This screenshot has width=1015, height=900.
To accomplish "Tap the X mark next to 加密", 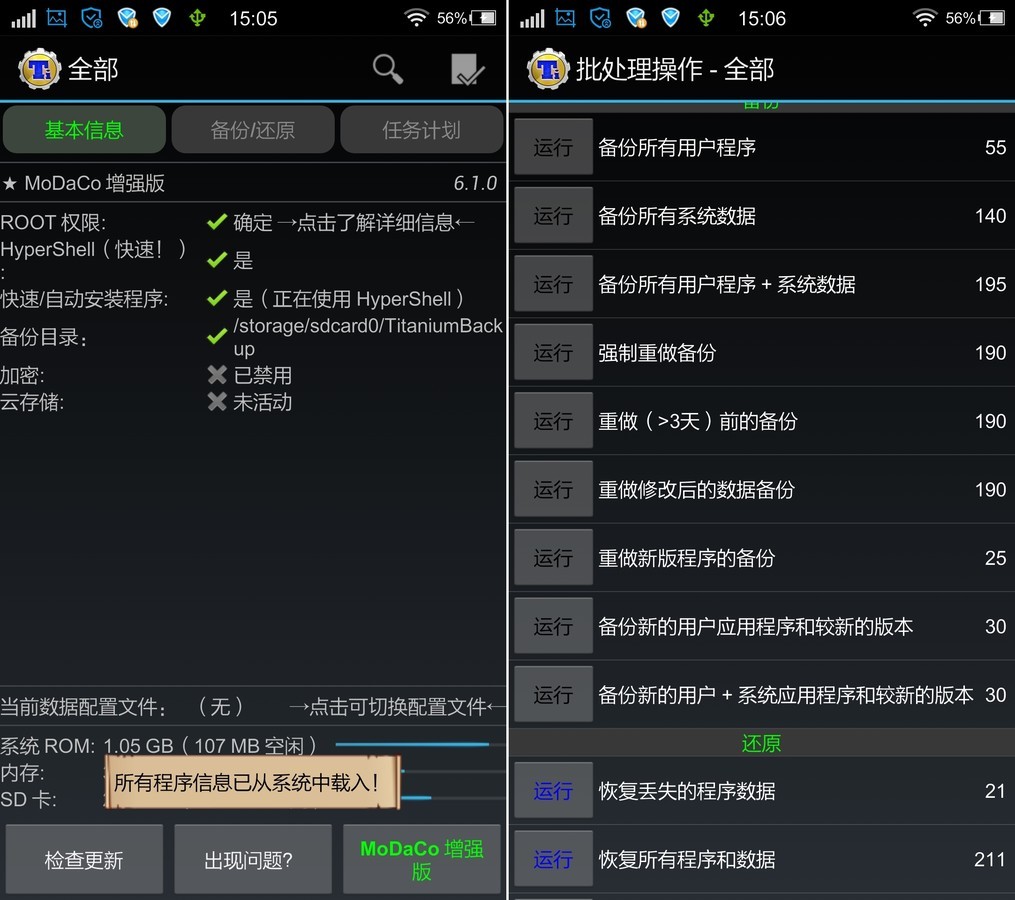I will [217, 375].
